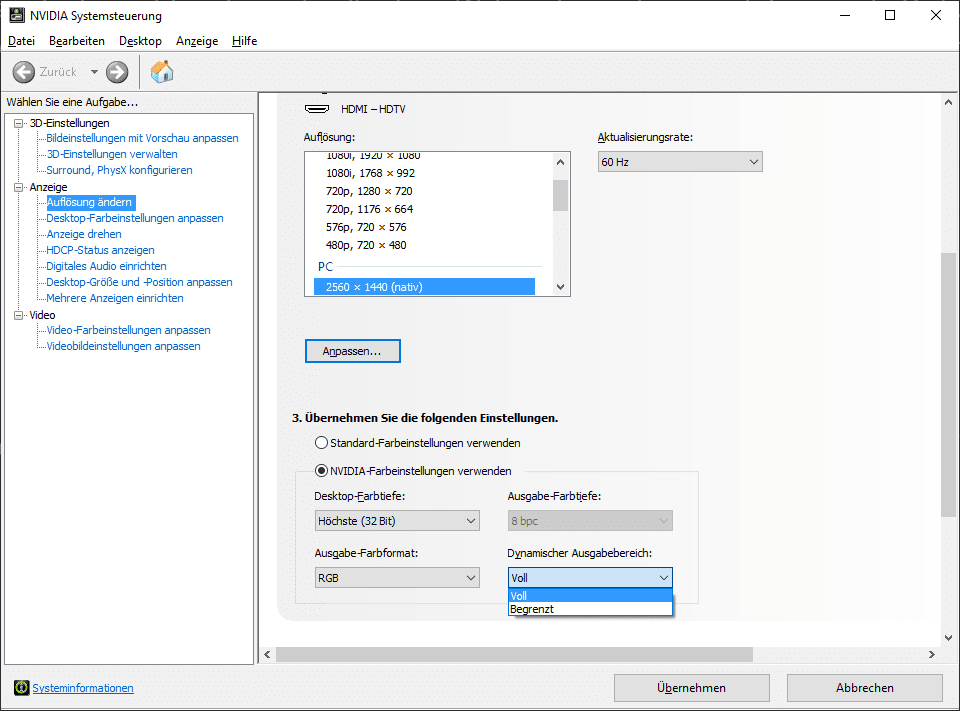Open Desktop-Farbeinstellungen anpassen
Viewport: 960px width, 711px height.
135,218
